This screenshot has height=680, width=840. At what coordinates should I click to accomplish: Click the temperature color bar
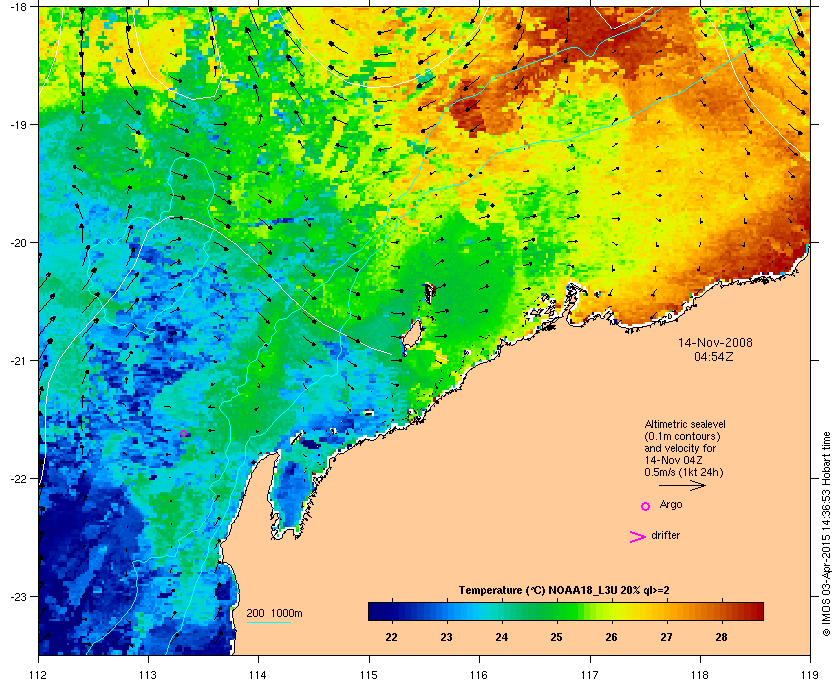click(566, 611)
